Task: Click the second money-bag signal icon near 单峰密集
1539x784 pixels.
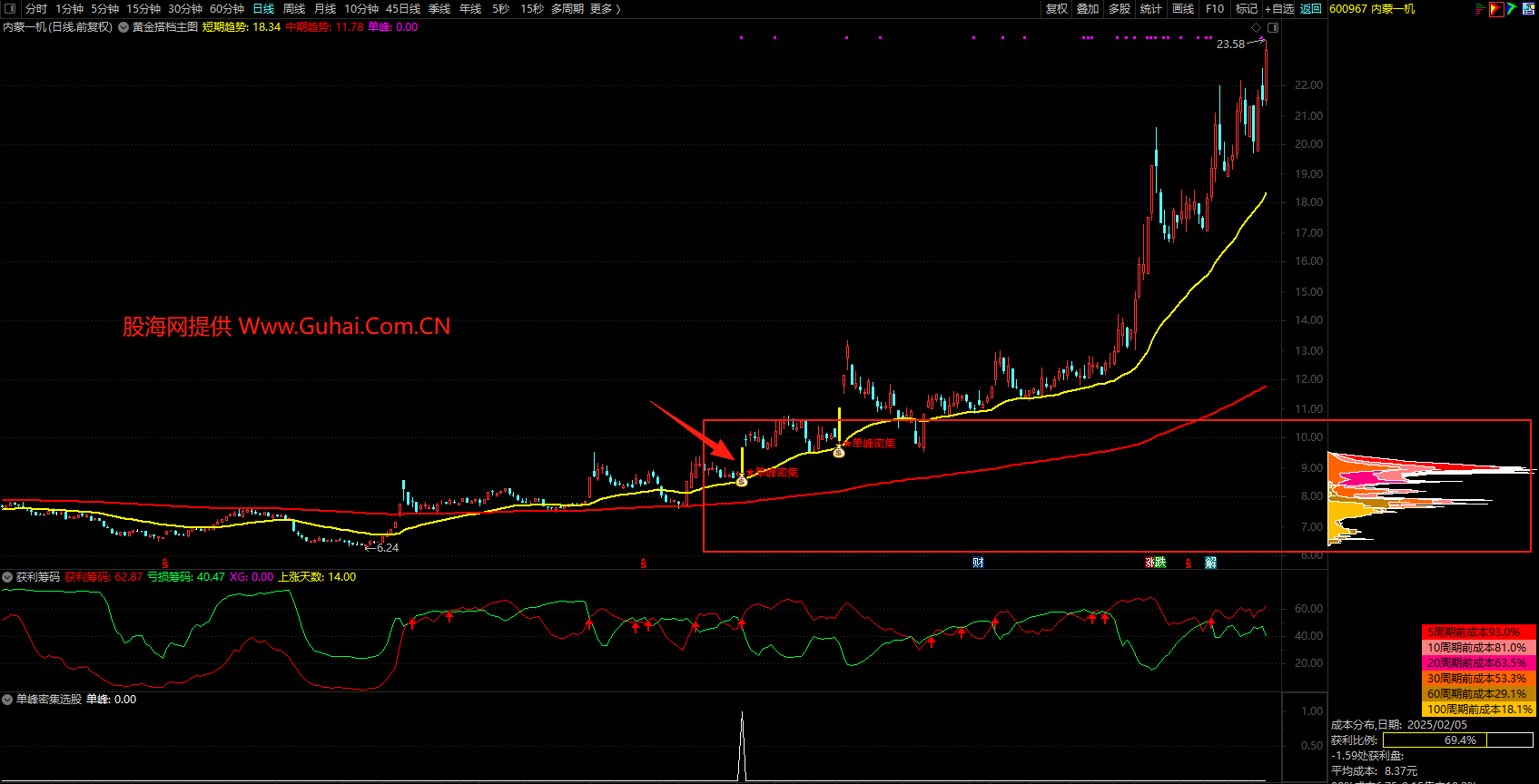Action: tap(839, 451)
